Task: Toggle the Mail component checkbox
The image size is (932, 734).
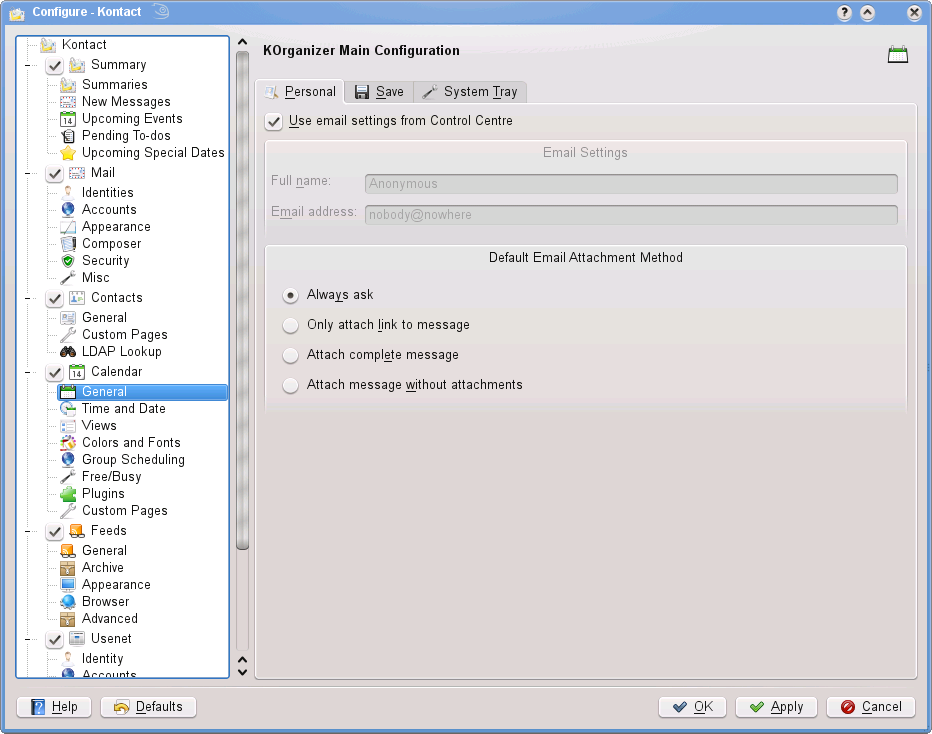Action: 55,173
